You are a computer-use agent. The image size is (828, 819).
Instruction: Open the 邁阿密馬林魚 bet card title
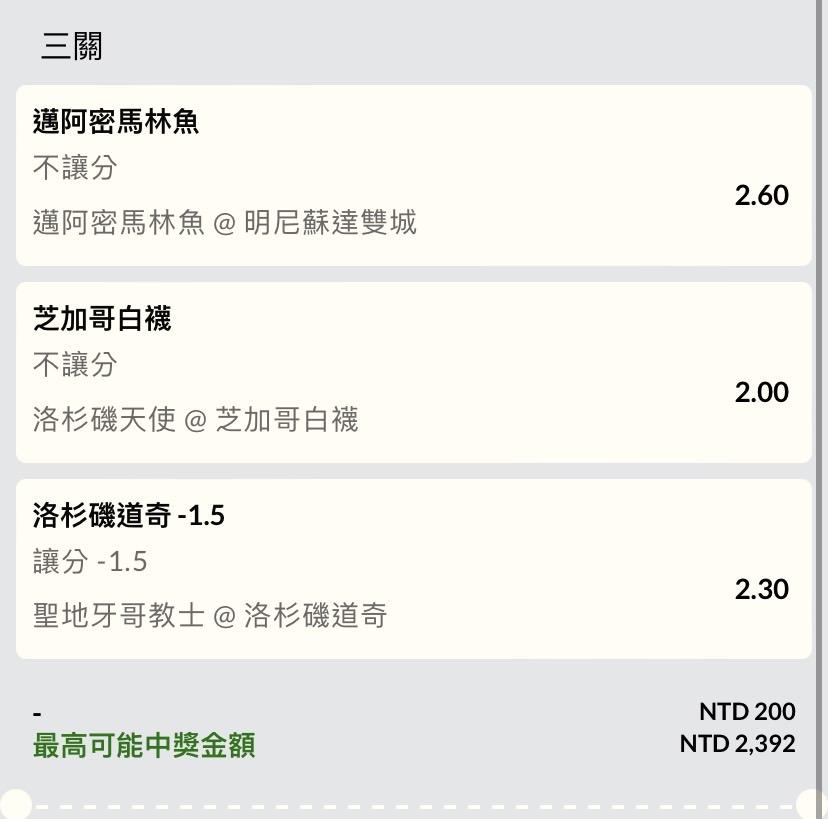click(116, 121)
